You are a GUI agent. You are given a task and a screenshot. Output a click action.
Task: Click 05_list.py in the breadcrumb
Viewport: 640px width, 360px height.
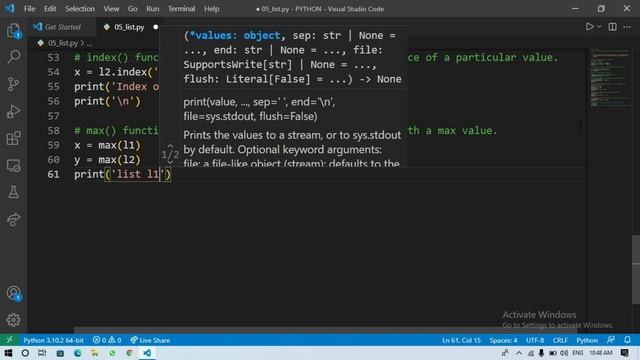point(62,43)
